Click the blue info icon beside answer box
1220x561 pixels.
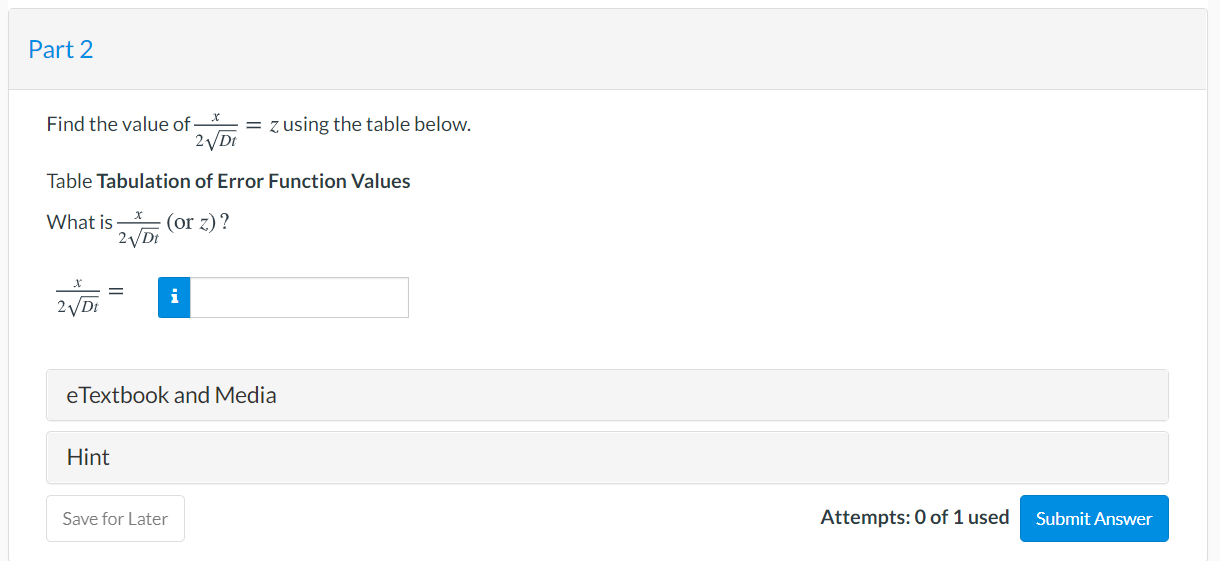(x=174, y=297)
